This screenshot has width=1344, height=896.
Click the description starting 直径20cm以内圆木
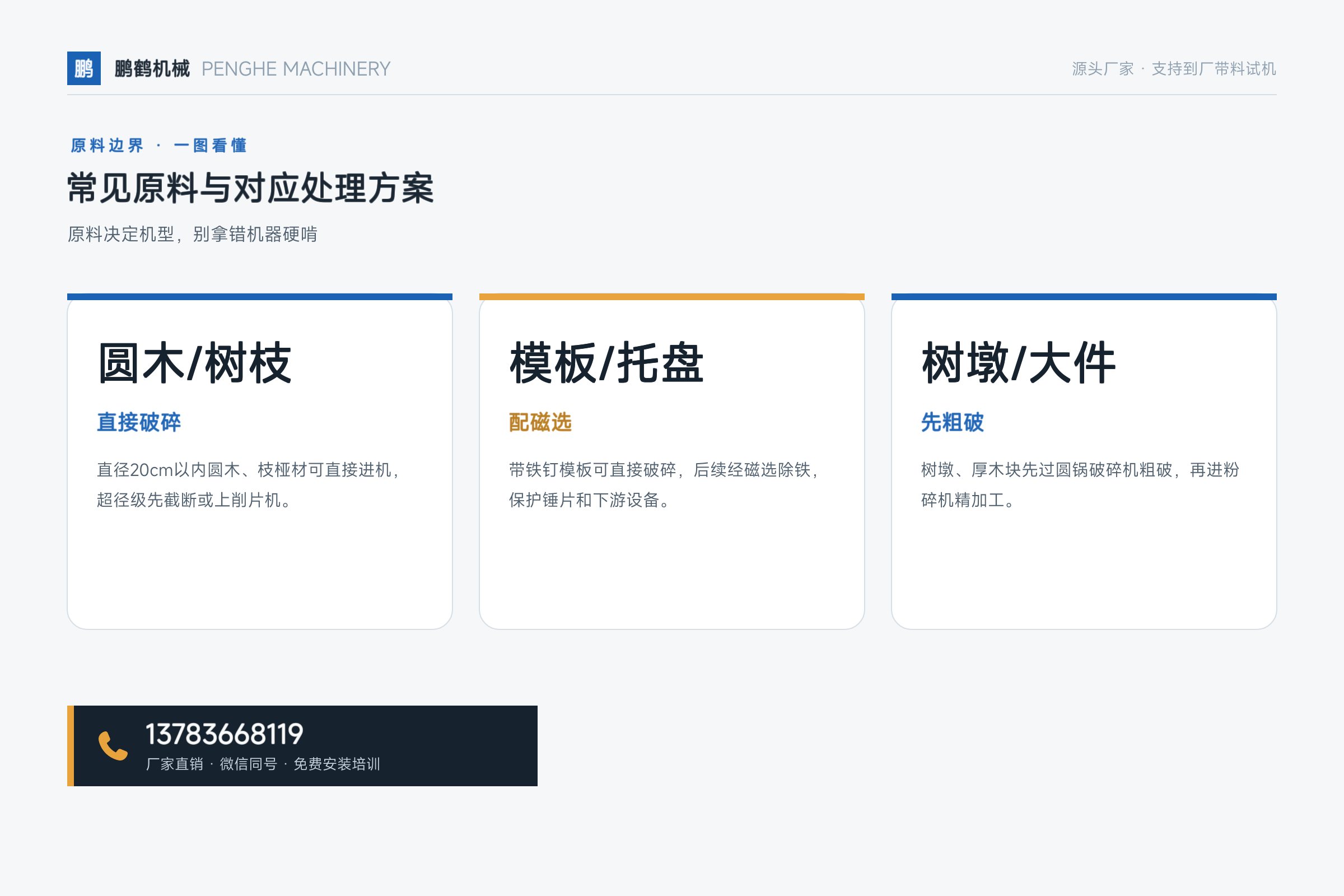tap(249, 484)
